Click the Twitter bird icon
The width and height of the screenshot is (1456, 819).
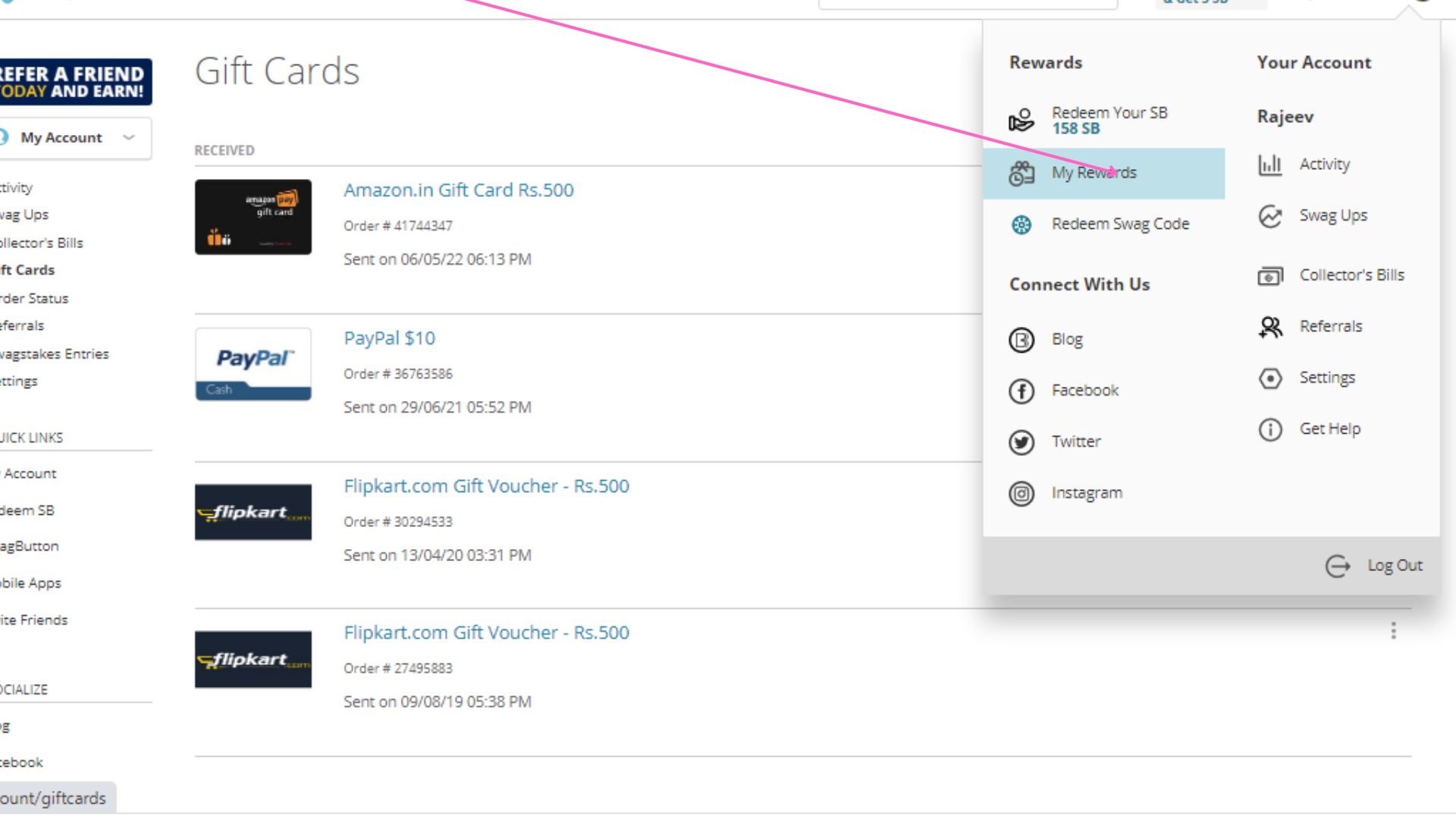(1021, 442)
